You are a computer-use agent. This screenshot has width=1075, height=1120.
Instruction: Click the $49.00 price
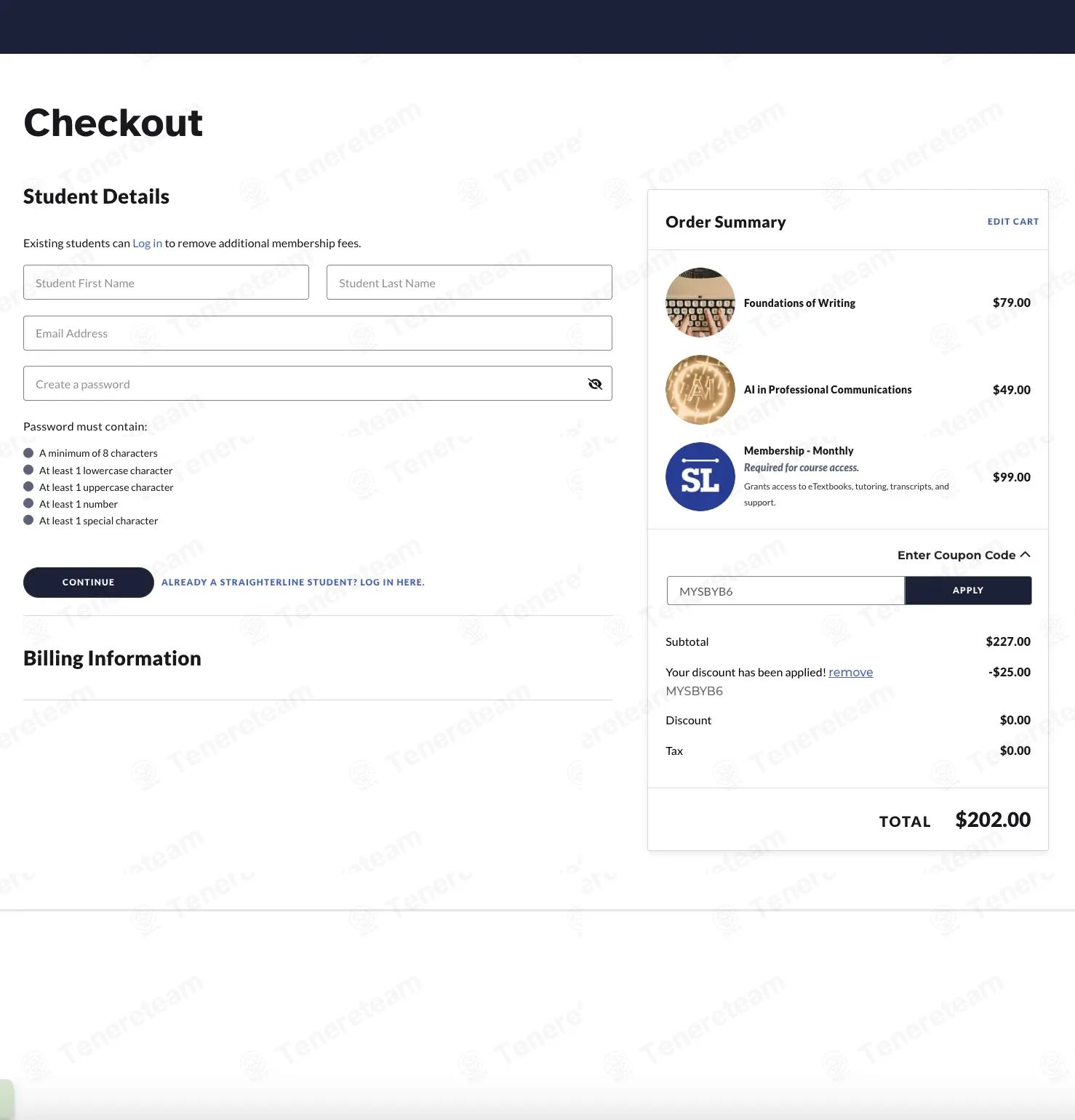[1012, 390]
